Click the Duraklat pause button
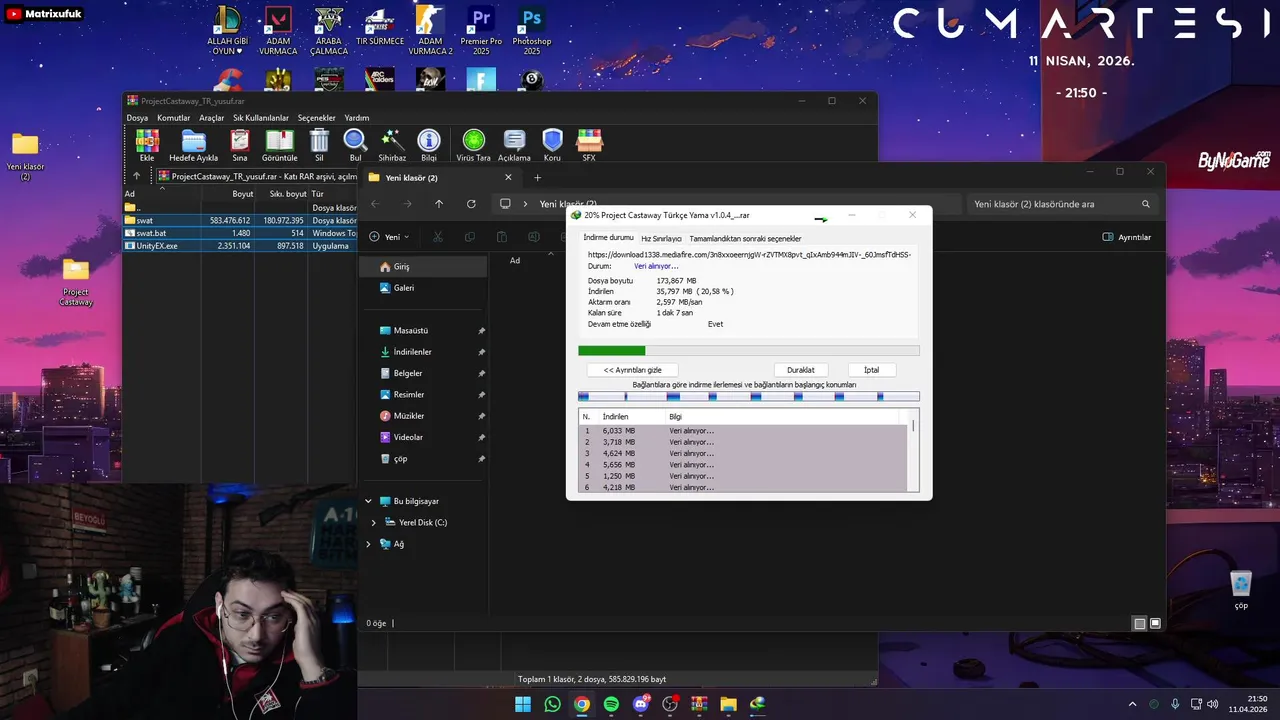The width and height of the screenshot is (1280, 720). point(801,370)
